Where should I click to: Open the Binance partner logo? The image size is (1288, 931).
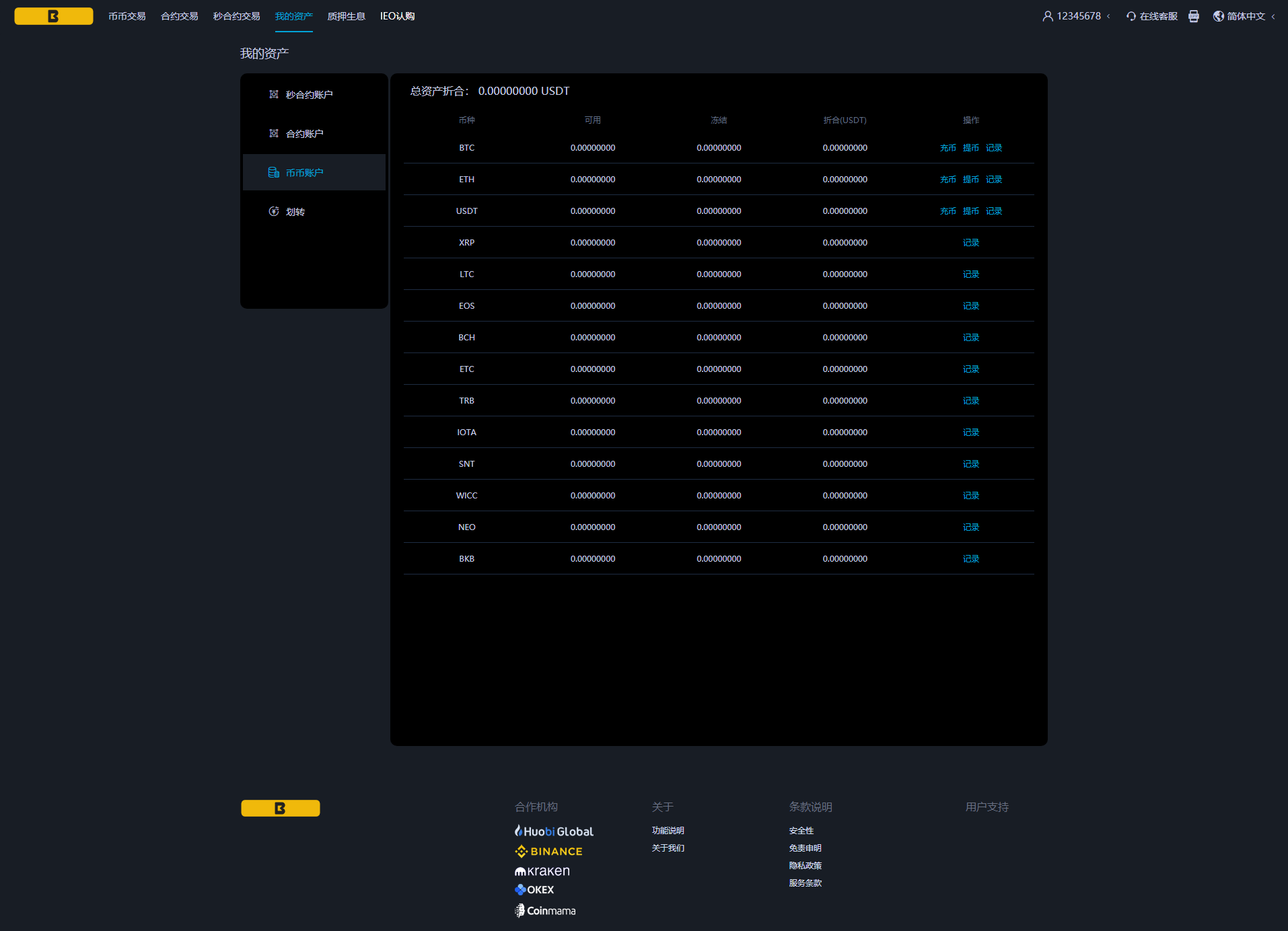tap(548, 851)
